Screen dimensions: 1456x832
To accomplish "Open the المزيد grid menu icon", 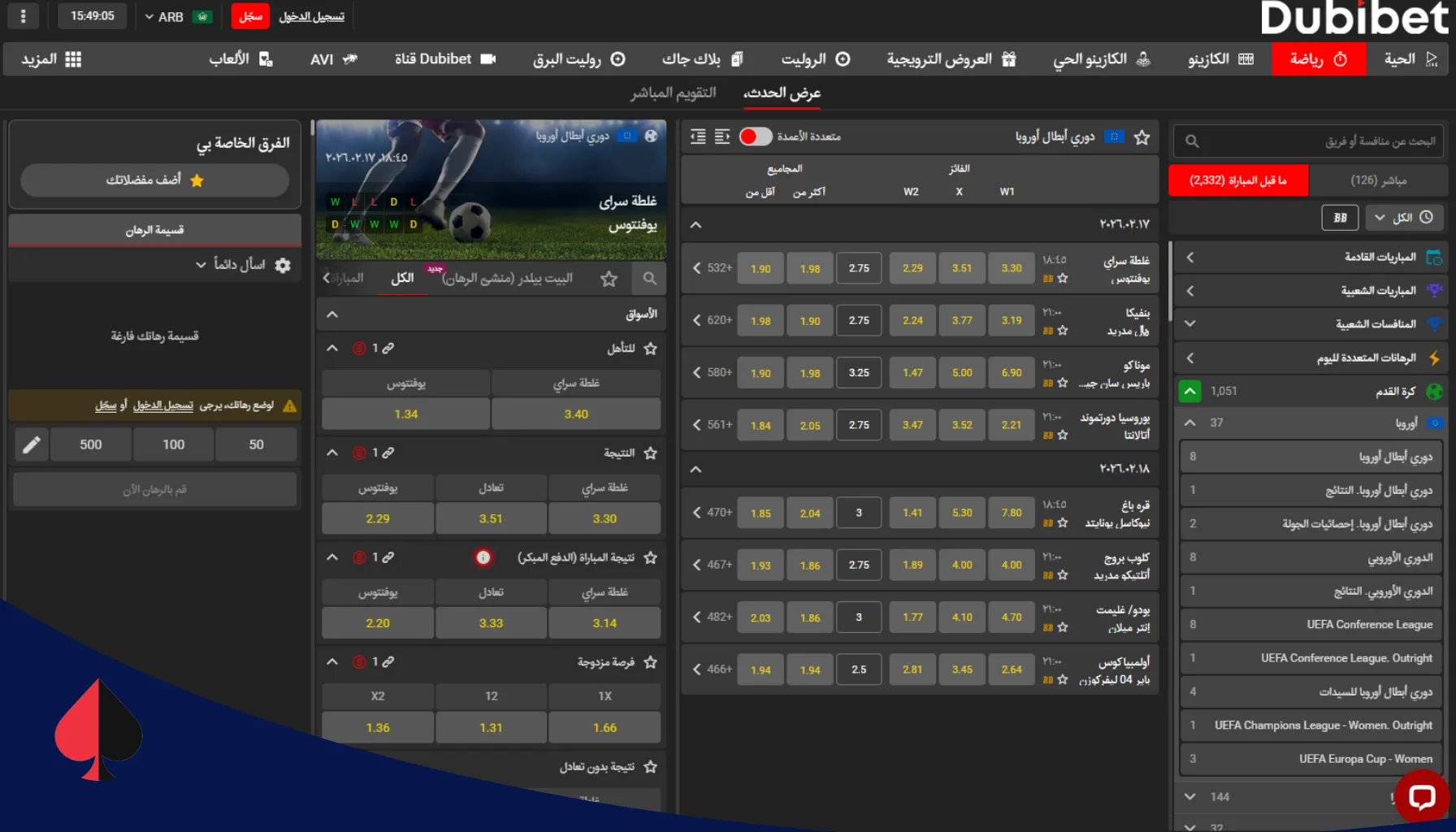I will coord(73,59).
